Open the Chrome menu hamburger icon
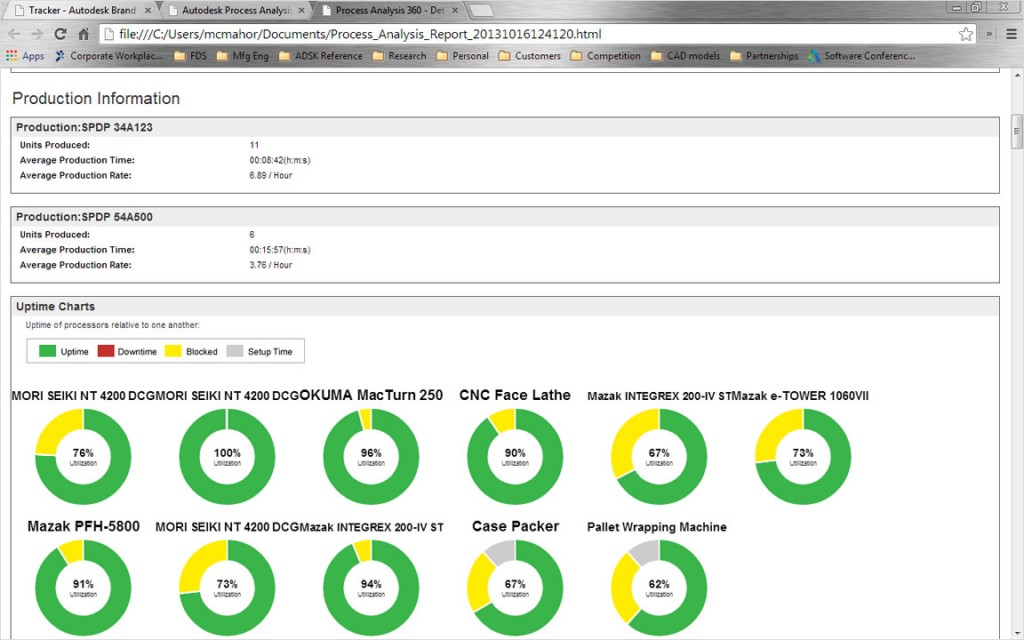1024x640 pixels. (1011, 34)
